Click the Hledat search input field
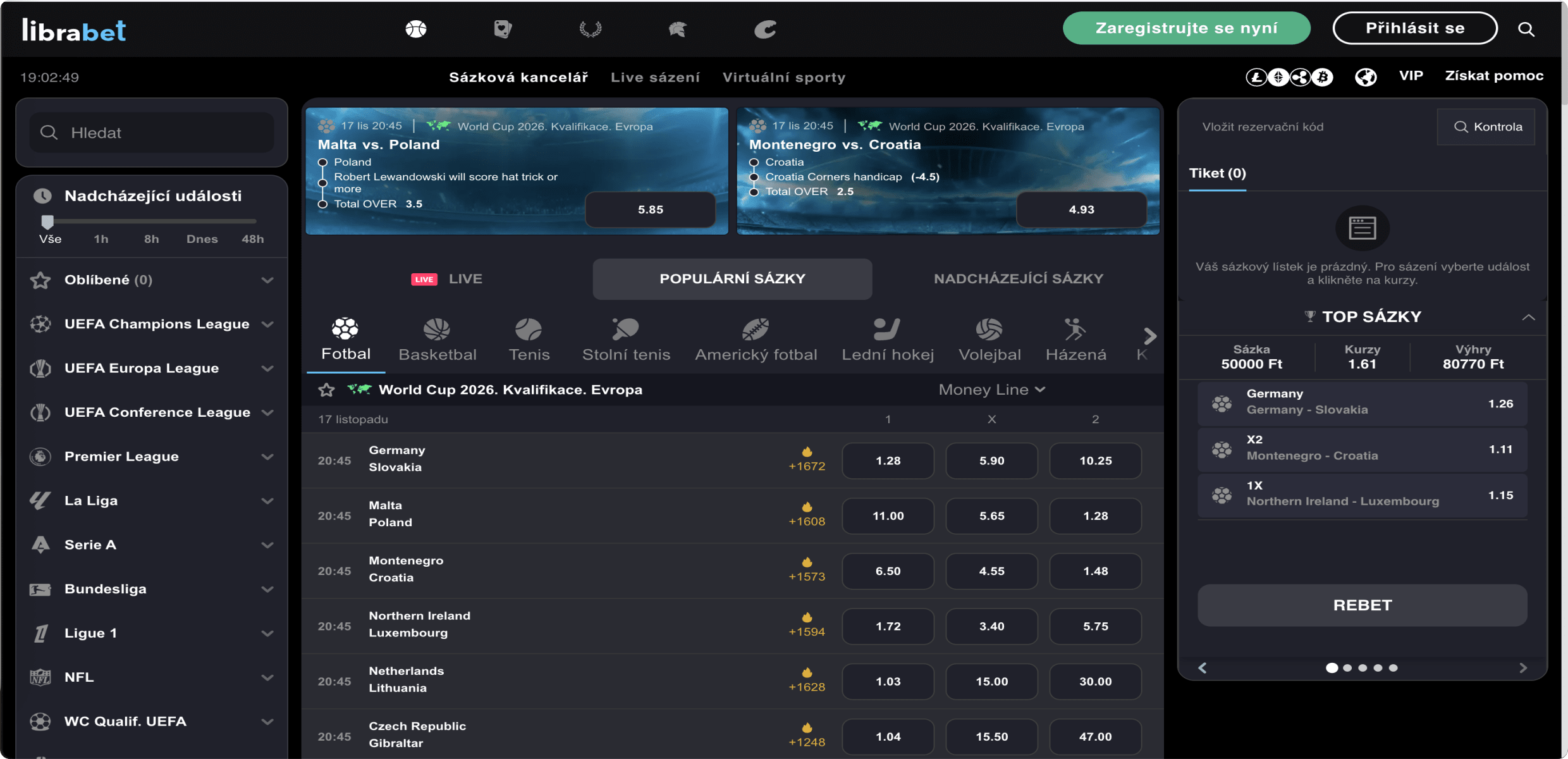The height and width of the screenshot is (759, 1568). click(x=152, y=133)
